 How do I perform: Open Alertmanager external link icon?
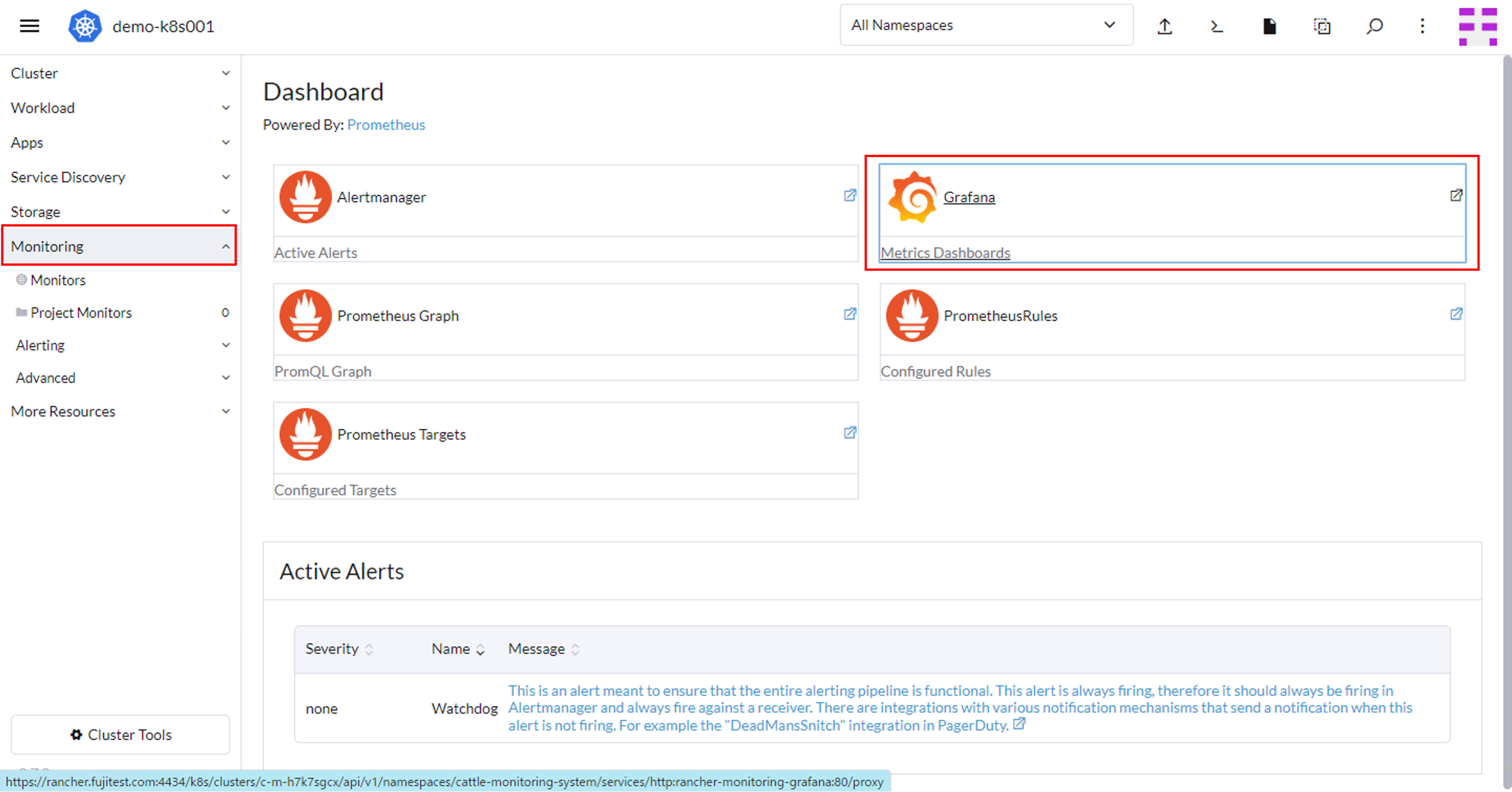(x=850, y=195)
